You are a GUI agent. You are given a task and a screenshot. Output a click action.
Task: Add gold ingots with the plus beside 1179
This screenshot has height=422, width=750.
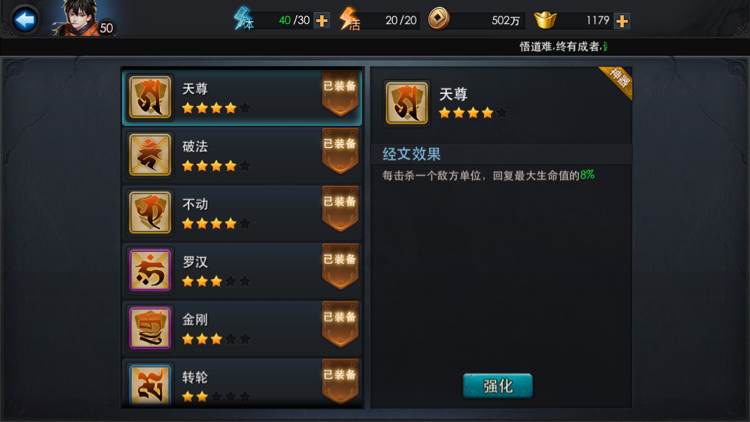click(622, 21)
